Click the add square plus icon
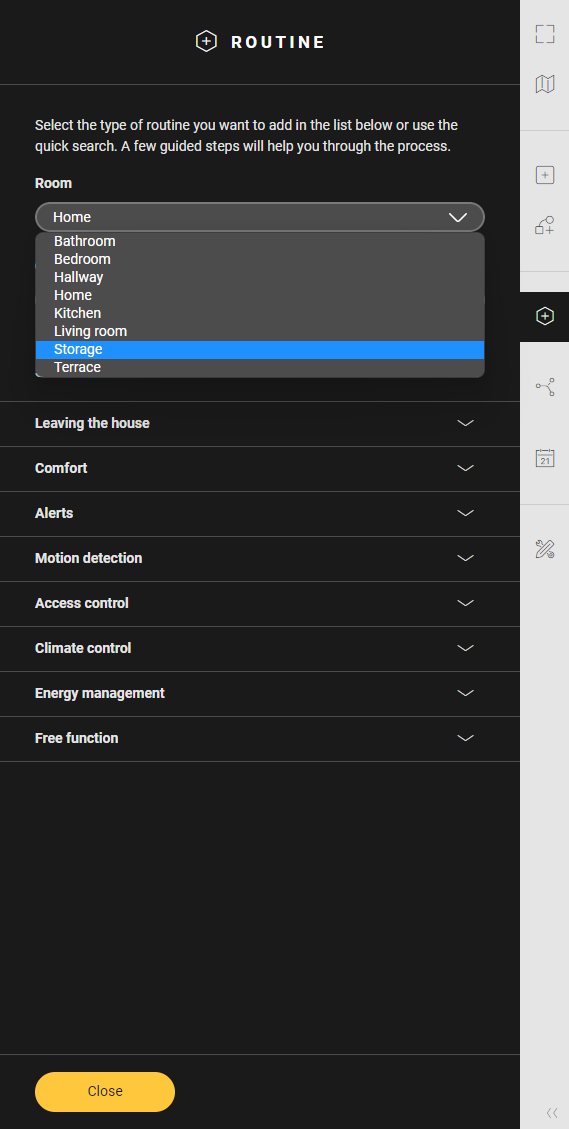The image size is (569, 1129). click(x=545, y=175)
